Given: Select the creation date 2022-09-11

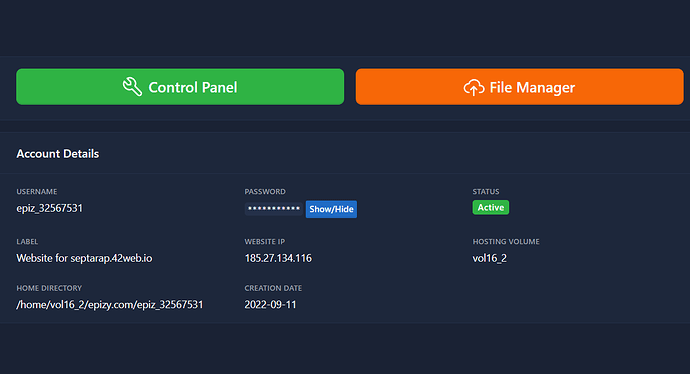Looking at the screenshot, I should pyautogui.click(x=271, y=304).
